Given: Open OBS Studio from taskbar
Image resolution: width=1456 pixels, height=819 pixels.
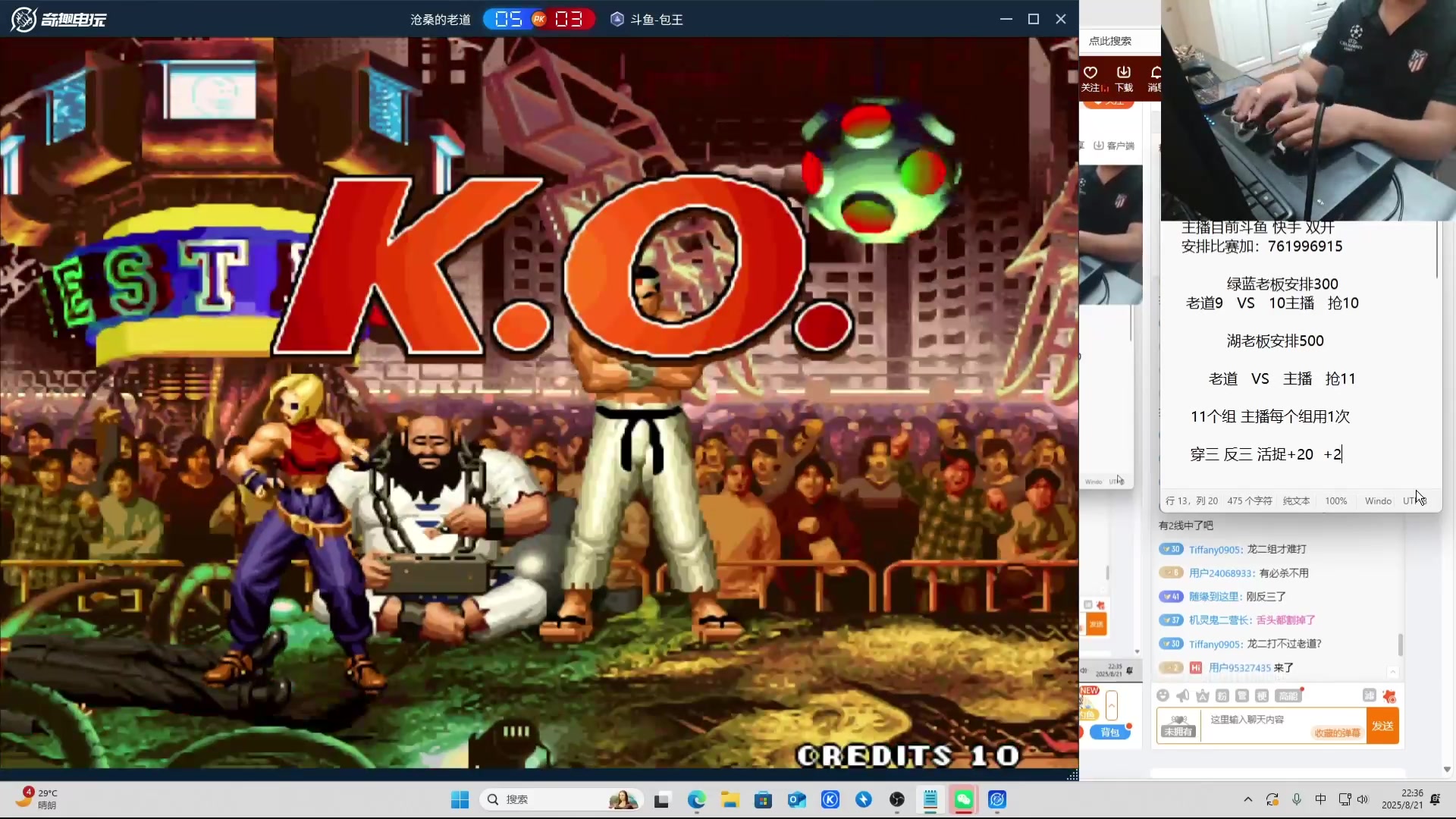Looking at the screenshot, I should click(897, 799).
